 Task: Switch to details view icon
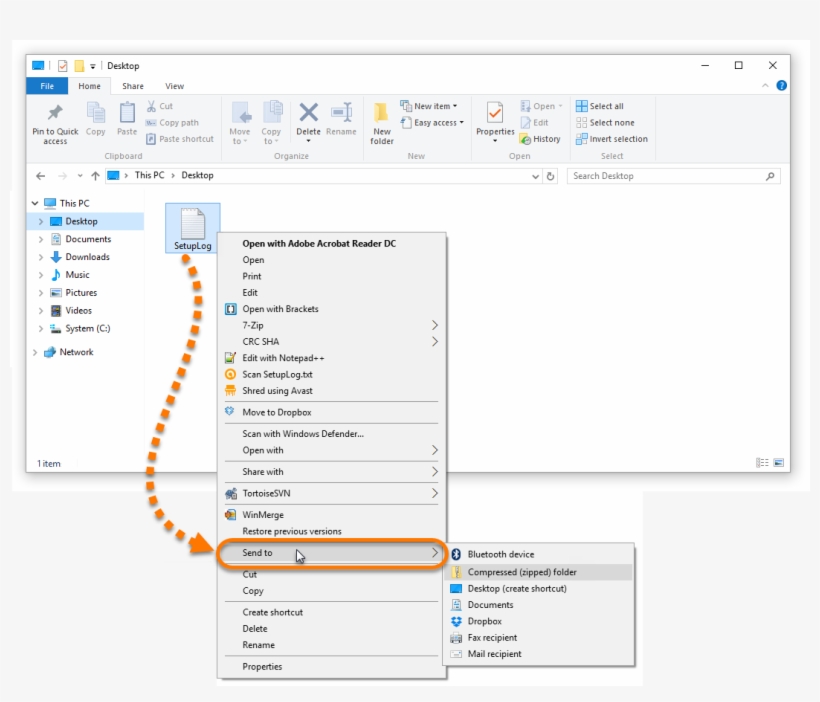(762, 462)
